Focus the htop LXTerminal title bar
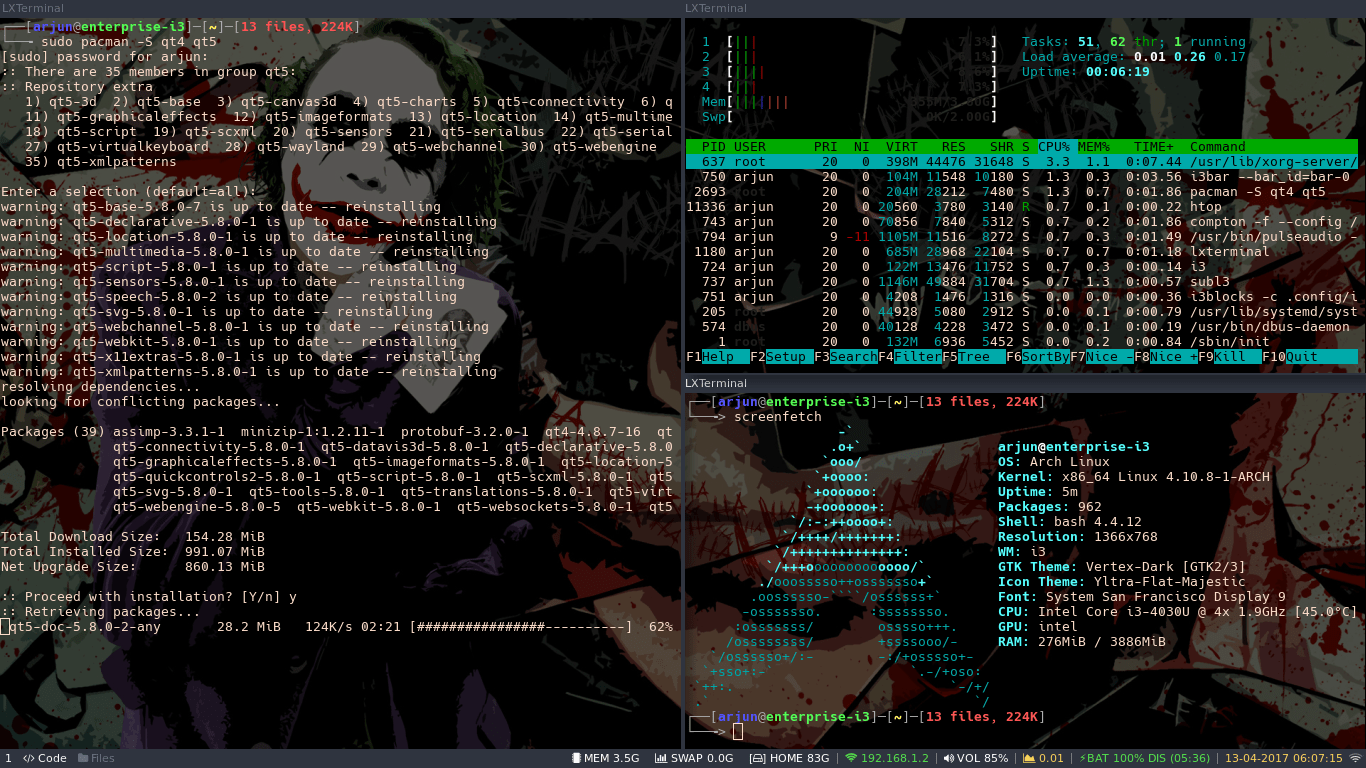This screenshot has width=1366, height=768. click(1025, 8)
